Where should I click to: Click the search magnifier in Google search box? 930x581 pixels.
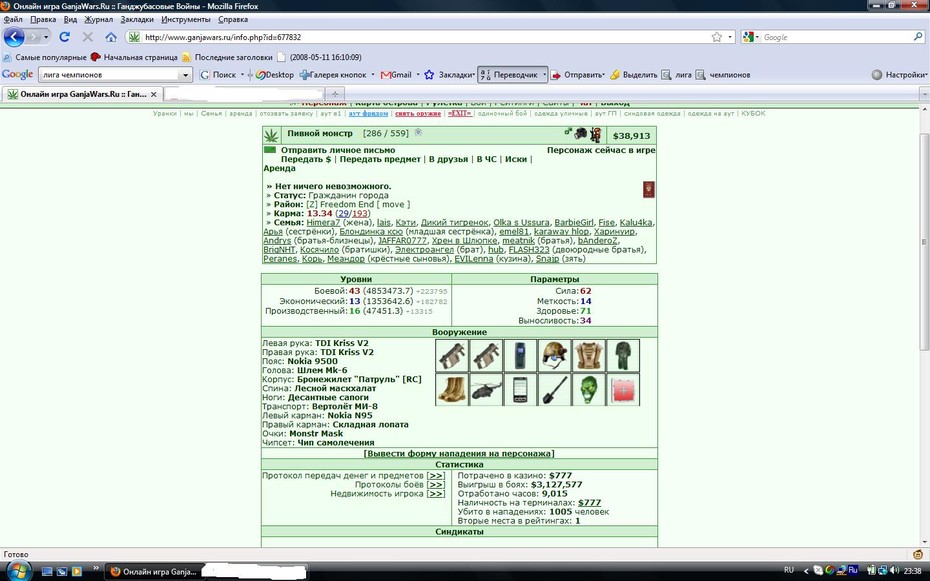click(918, 37)
